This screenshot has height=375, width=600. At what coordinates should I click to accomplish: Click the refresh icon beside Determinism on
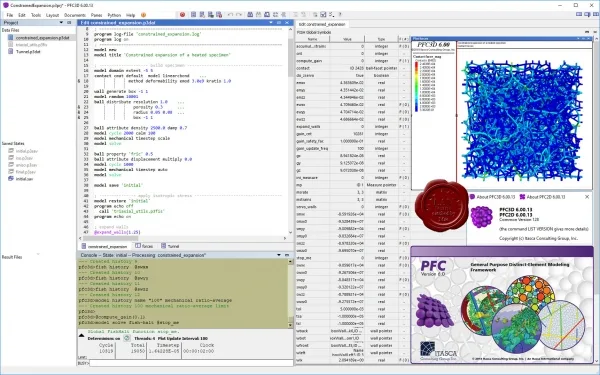(127, 338)
